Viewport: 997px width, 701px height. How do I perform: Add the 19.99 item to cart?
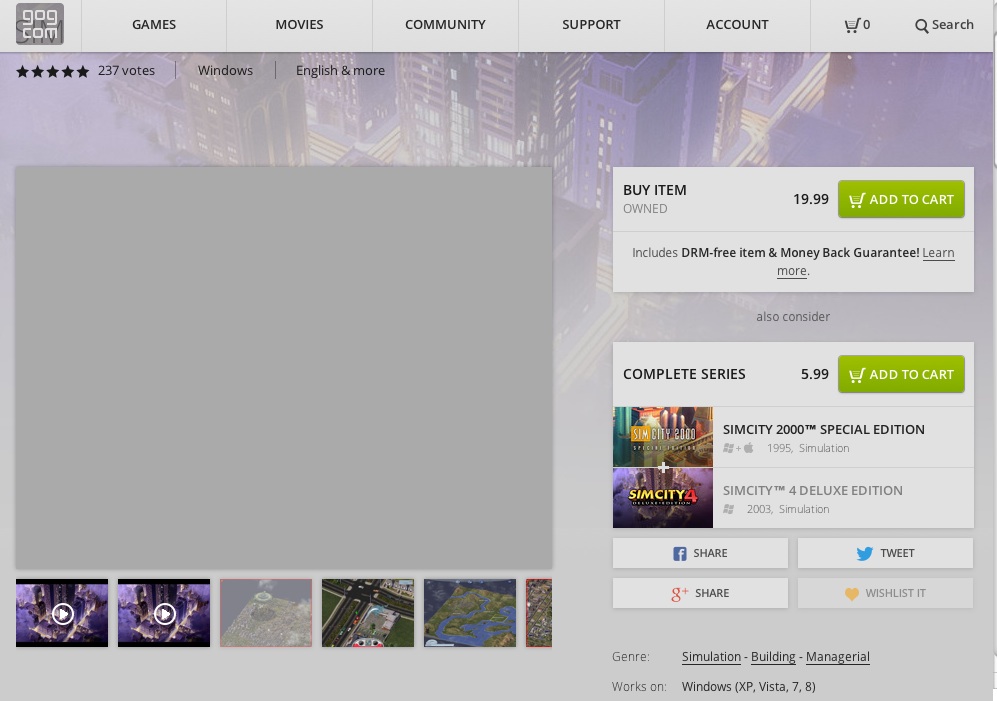click(901, 199)
